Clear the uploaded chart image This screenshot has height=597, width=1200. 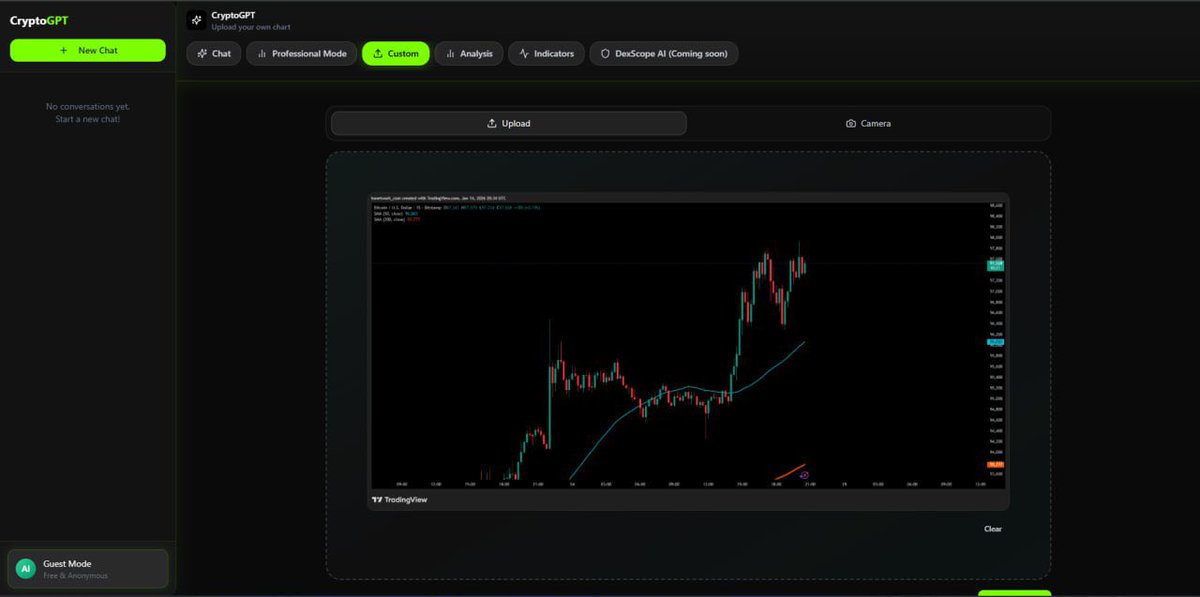tap(992, 529)
